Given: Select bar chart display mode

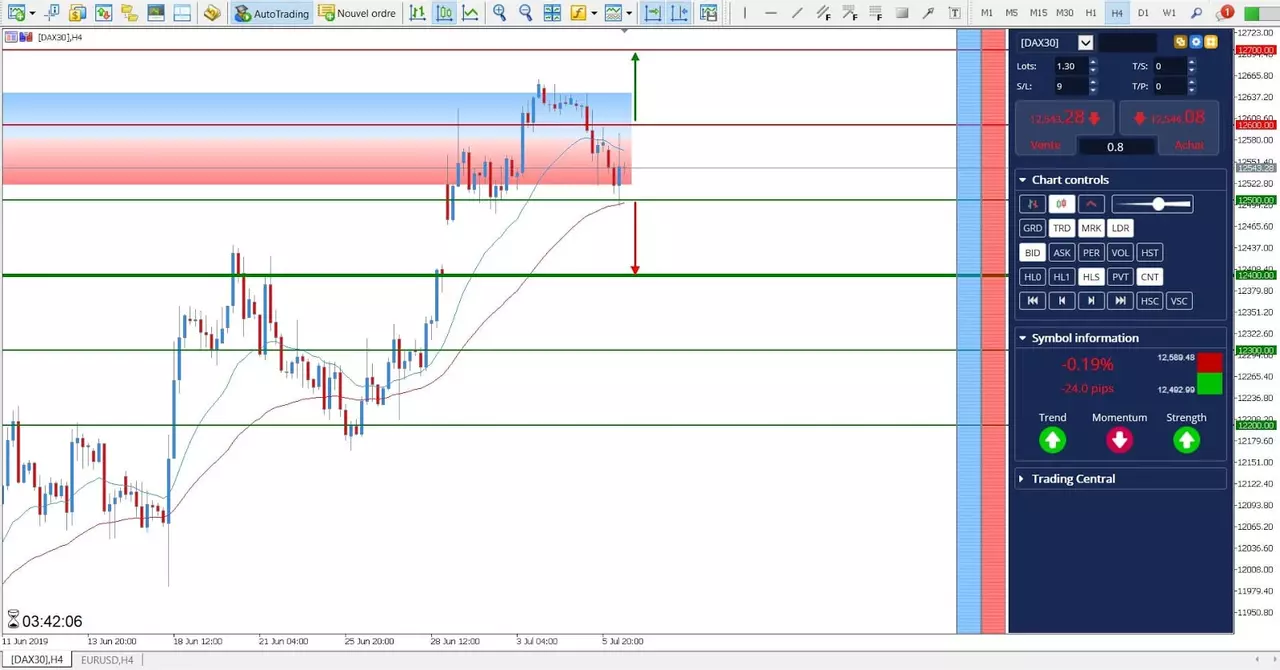Looking at the screenshot, I should (x=417, y=13).
